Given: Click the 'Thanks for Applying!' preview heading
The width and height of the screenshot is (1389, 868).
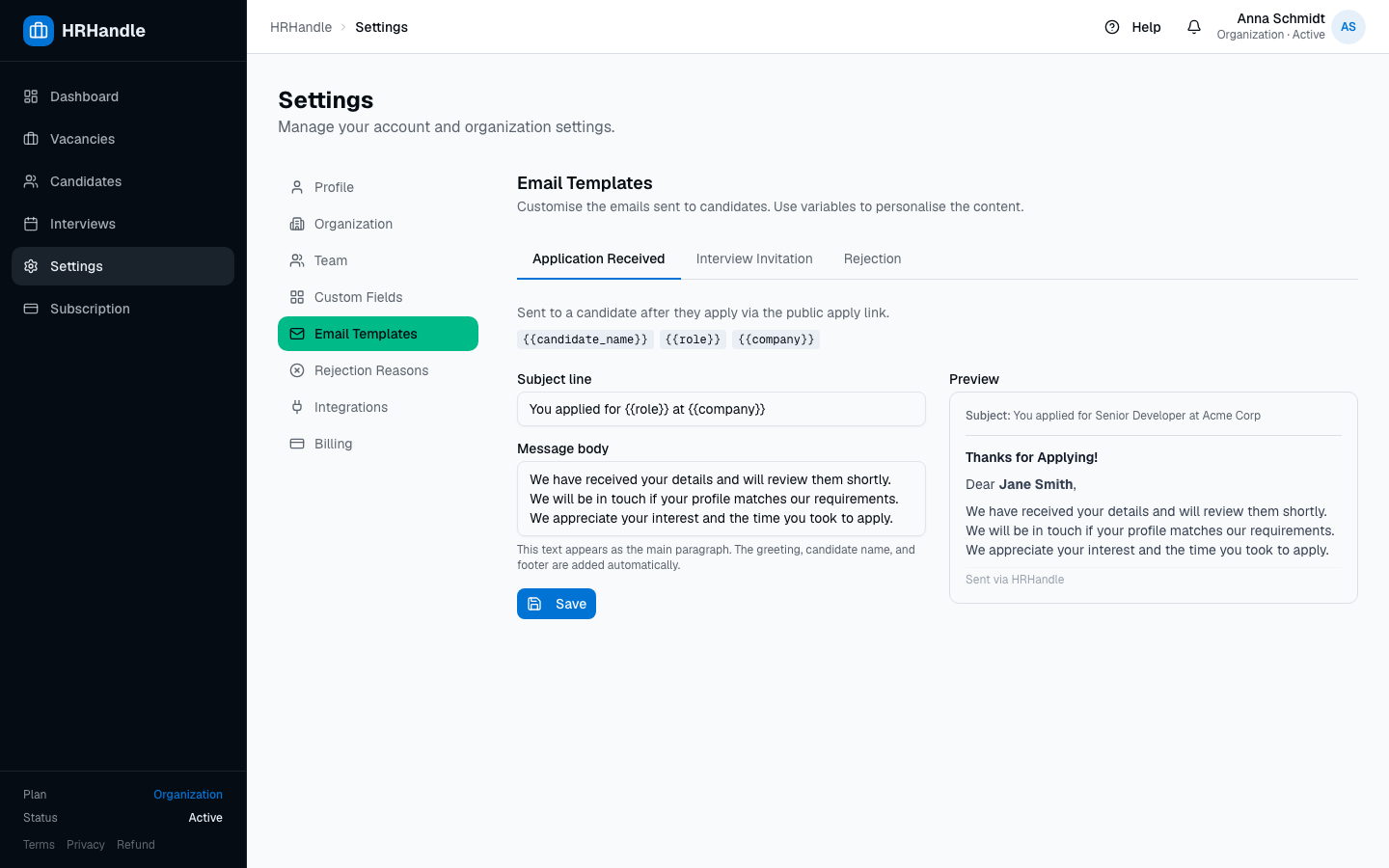Looking at the screenshot, I should coord(1031,457).
